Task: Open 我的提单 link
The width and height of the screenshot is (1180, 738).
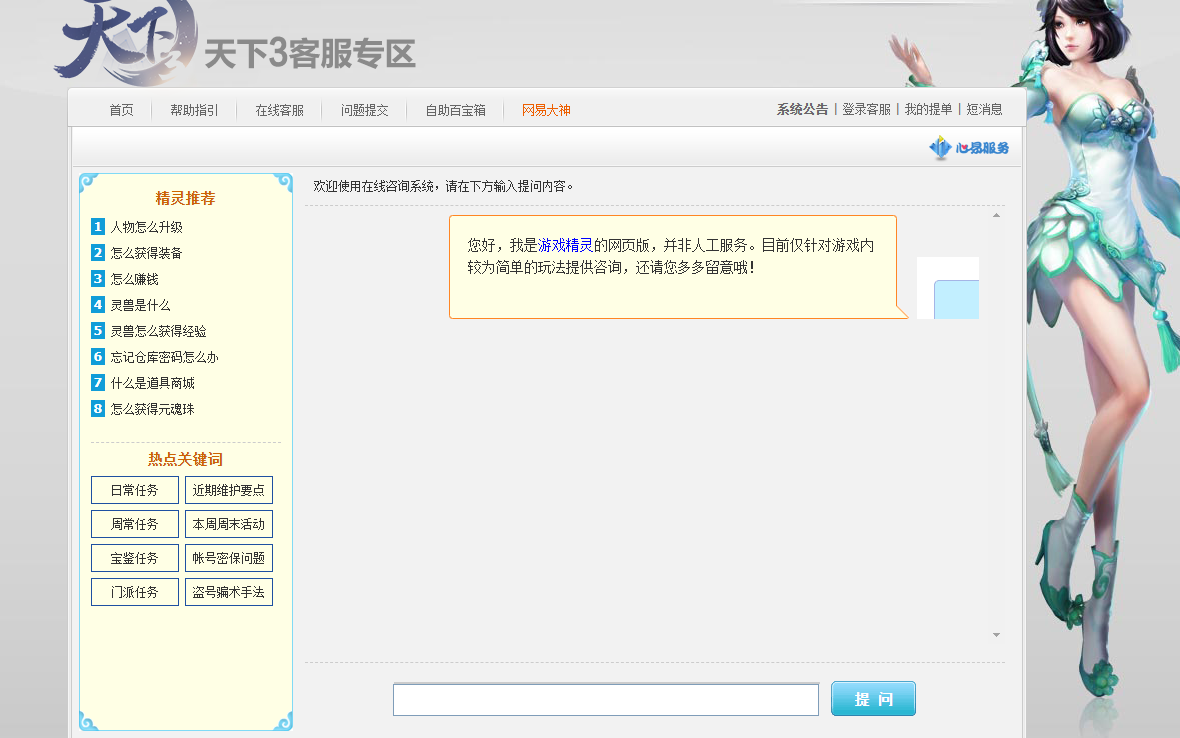Action: 929,110
